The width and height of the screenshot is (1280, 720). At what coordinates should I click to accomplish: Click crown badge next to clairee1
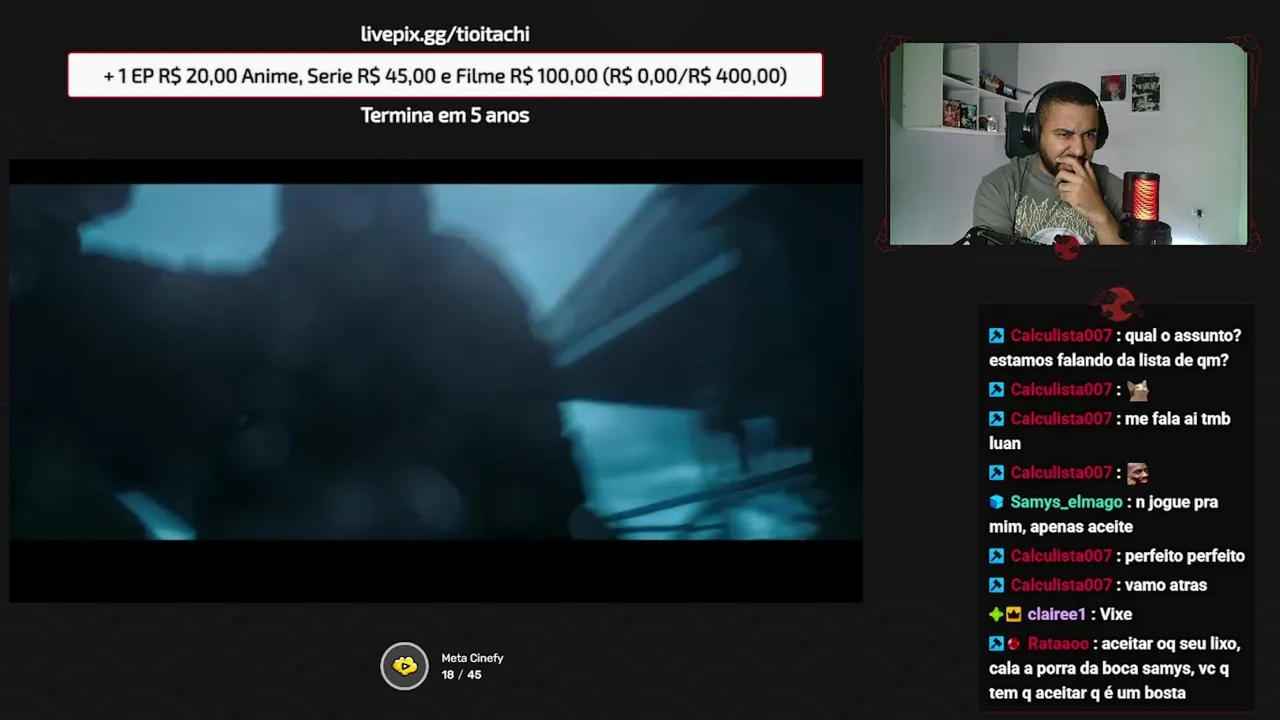1013,614
